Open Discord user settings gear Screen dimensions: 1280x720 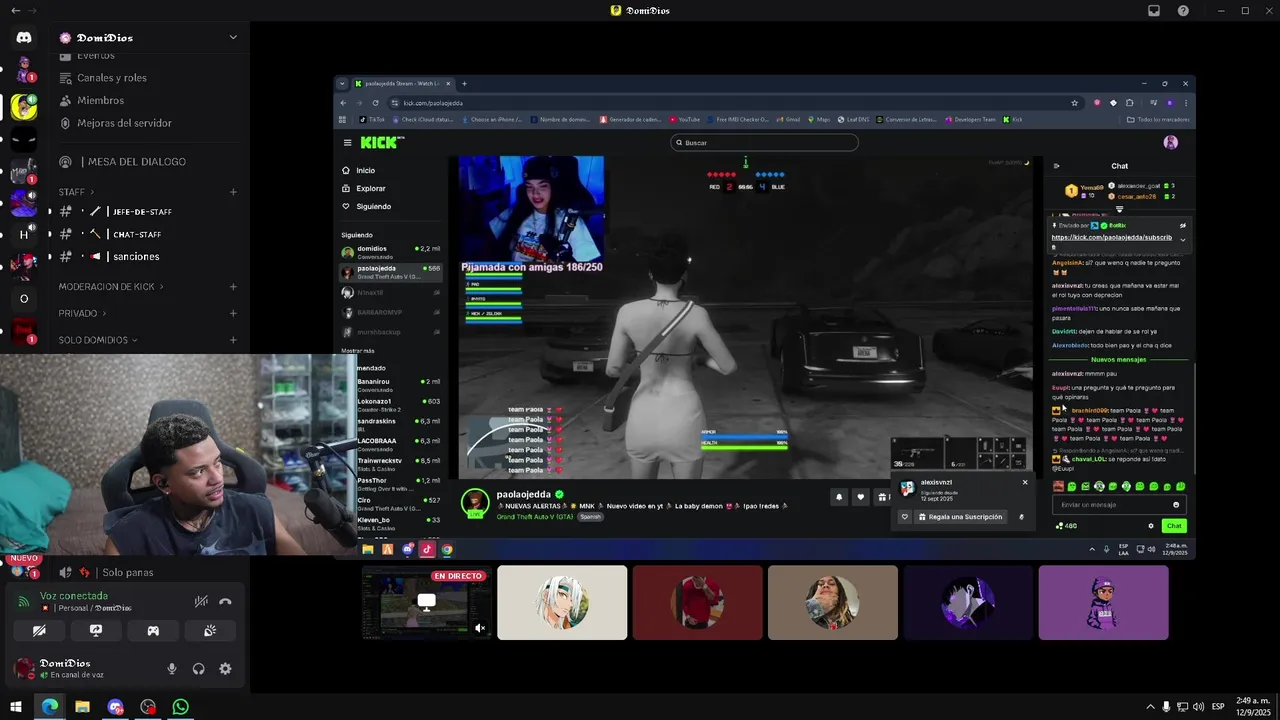pos(225,669)
